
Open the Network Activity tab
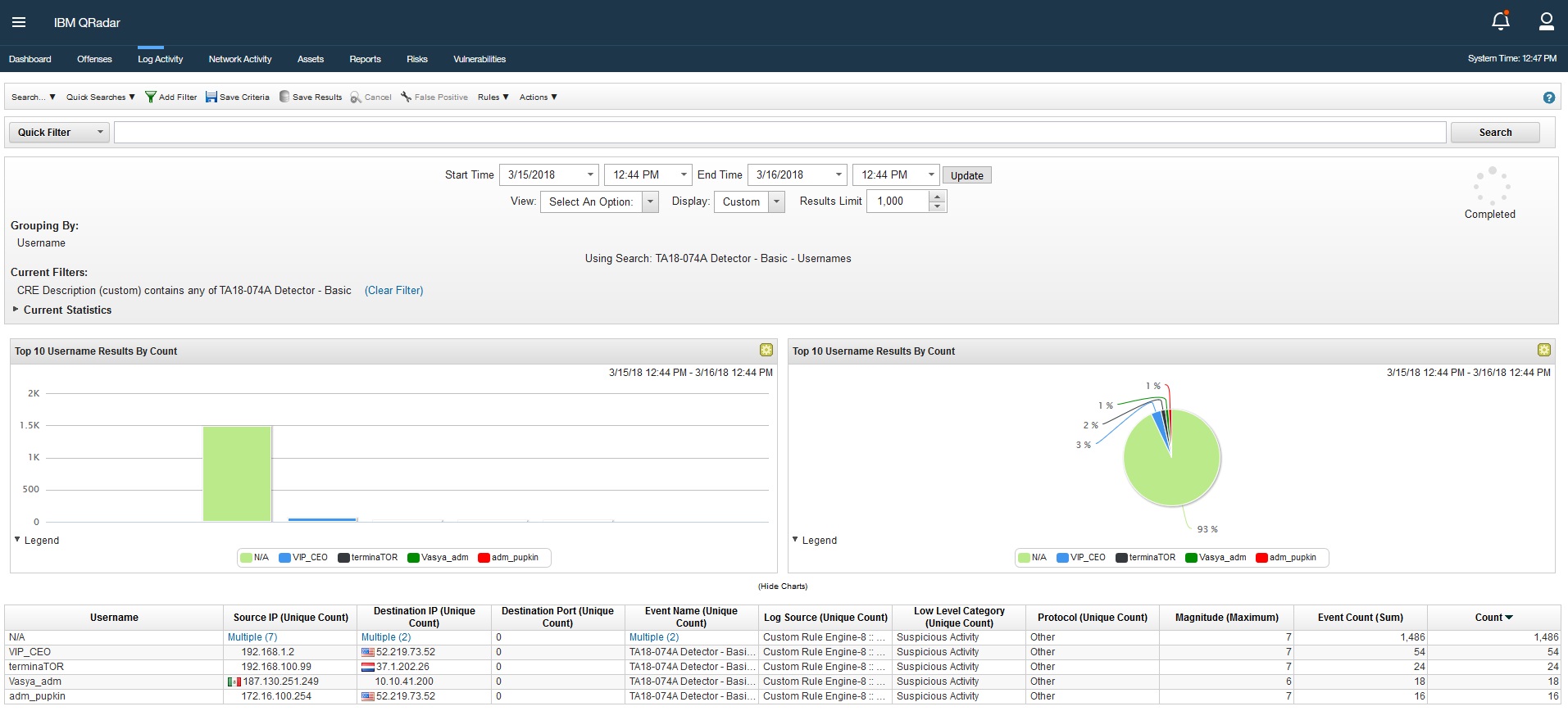coord(239,59)
